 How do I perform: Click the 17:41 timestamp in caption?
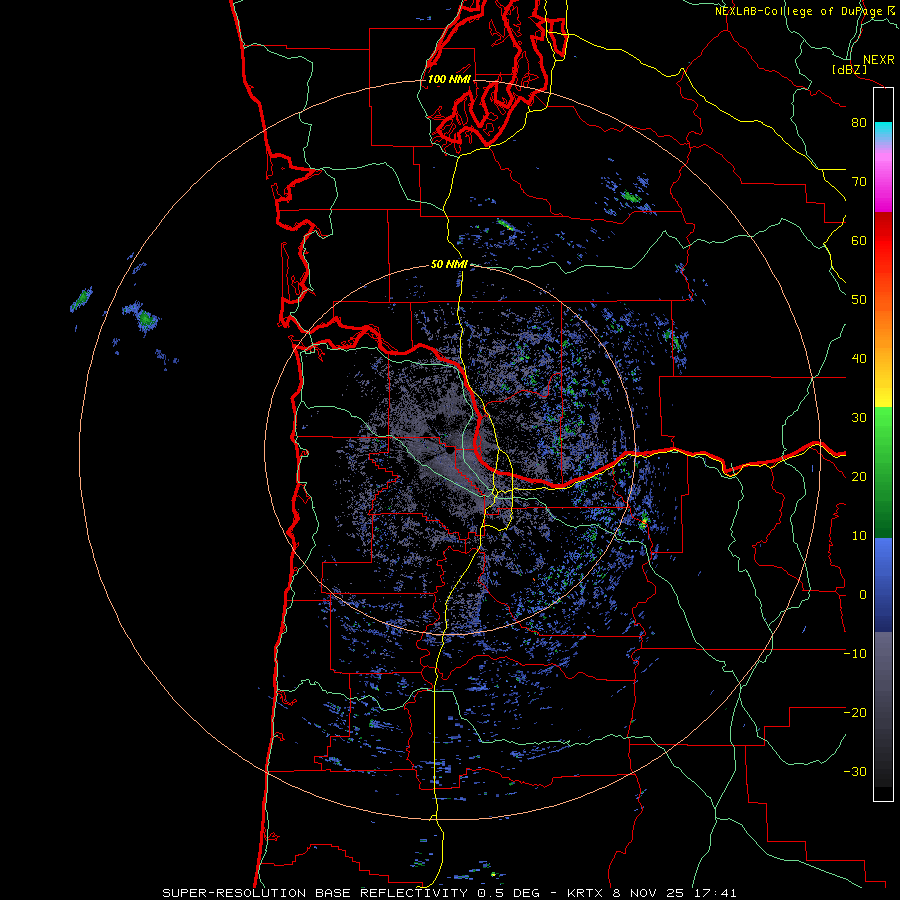pyautogui.click(x=716, y=893)
